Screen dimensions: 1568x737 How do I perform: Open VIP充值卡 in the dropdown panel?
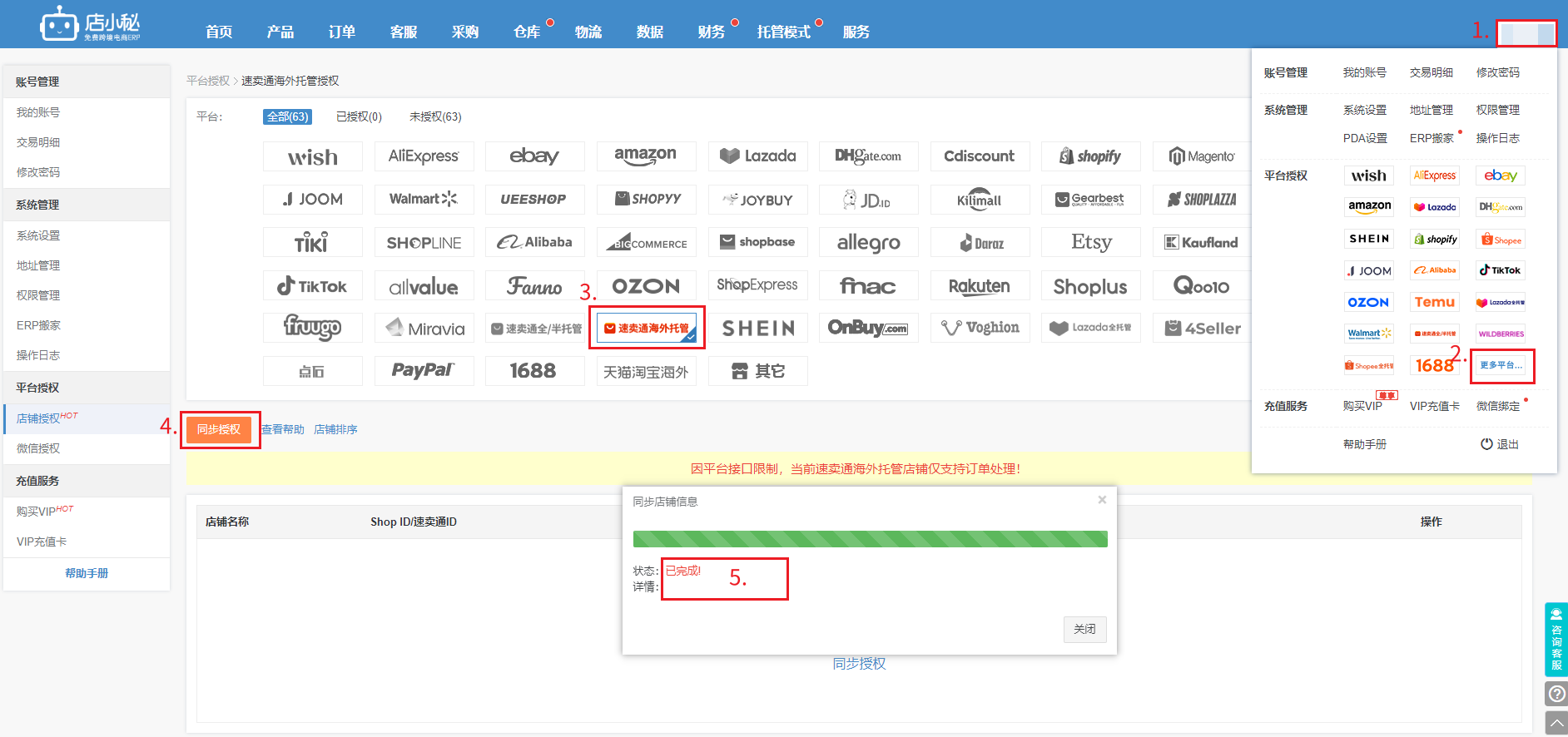[x=1435, y=406]
